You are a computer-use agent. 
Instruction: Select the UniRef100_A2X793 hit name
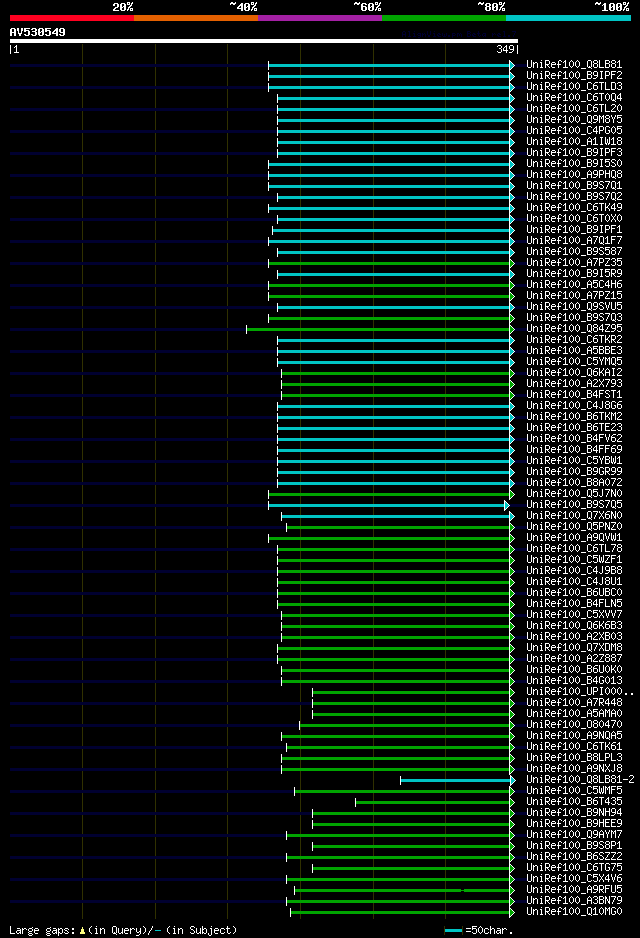(574, 383)
